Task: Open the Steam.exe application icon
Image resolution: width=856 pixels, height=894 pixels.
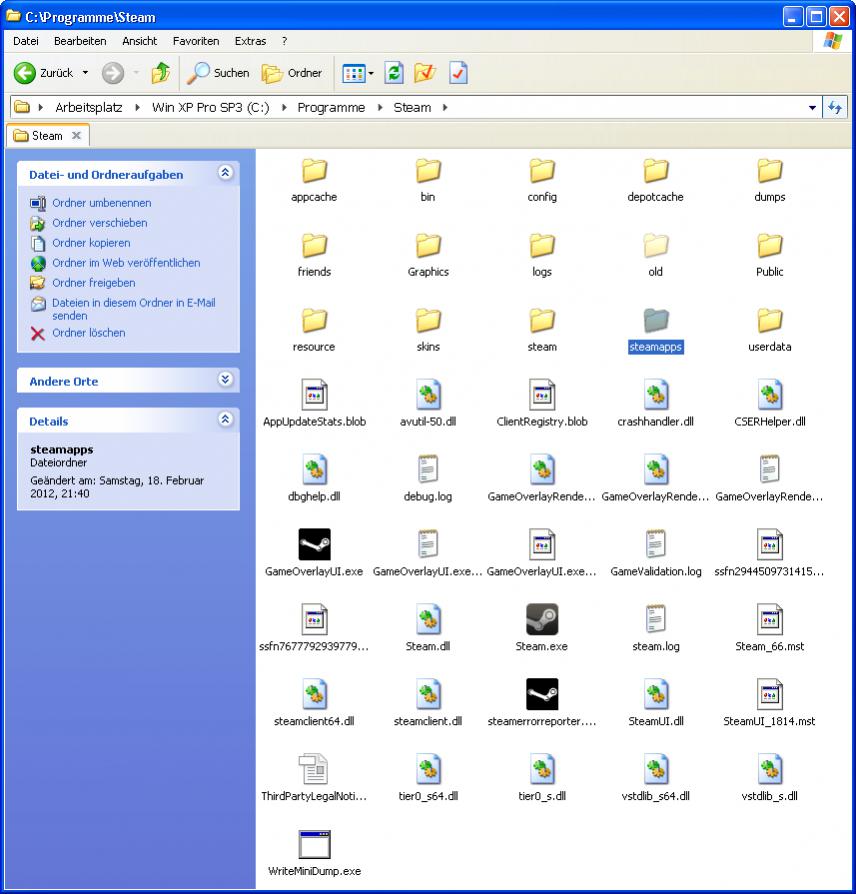Action: [x=542, y=619]
